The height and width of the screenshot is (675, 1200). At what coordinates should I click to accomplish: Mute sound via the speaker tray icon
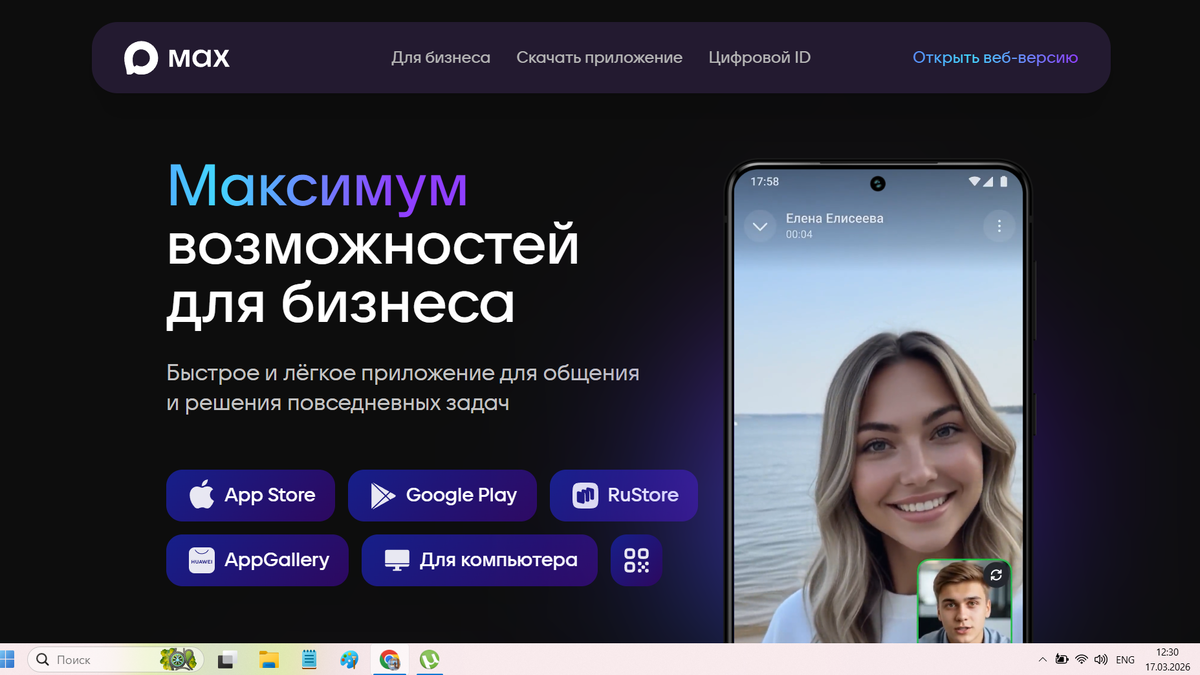point(1100,659)
